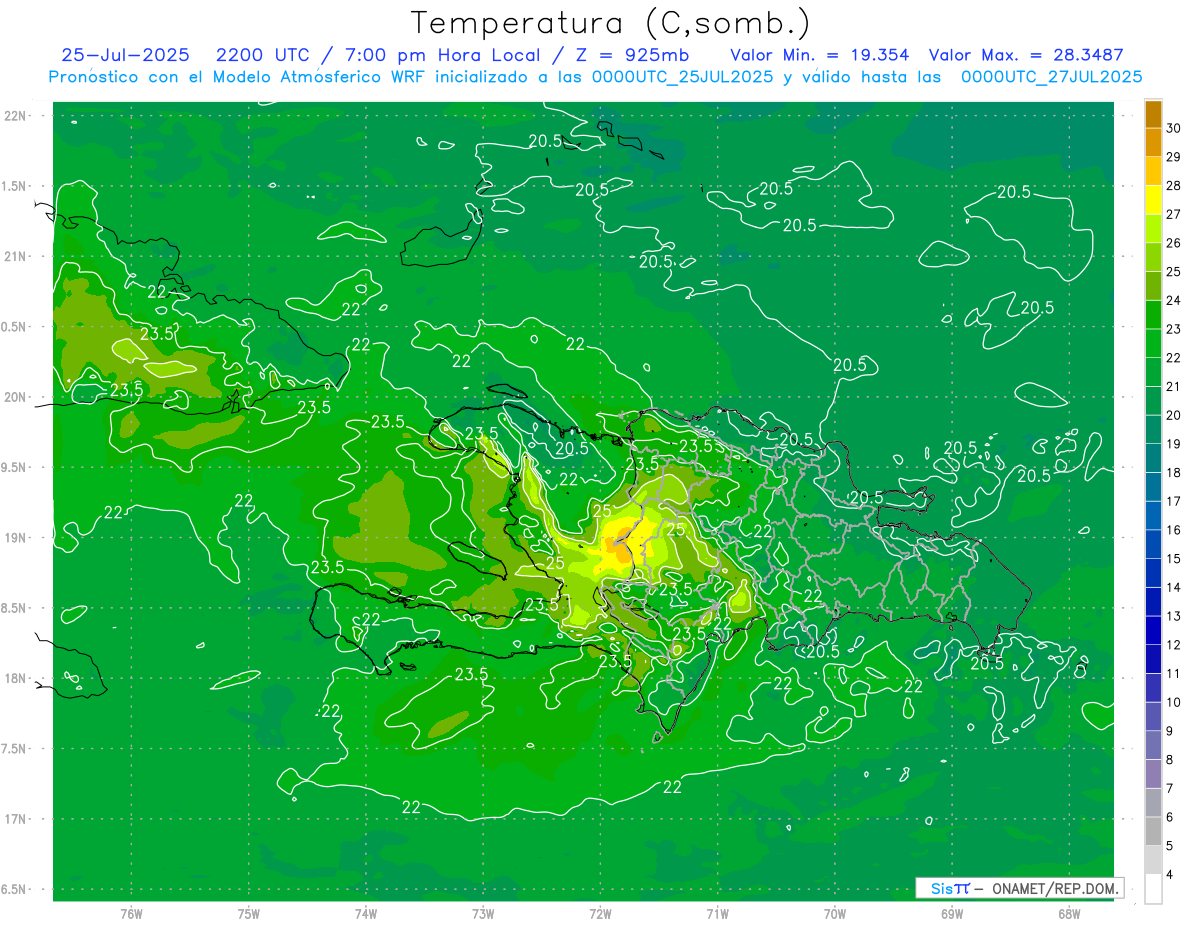
Task: Click the legend value 10
Action: tap(1174, 702)
